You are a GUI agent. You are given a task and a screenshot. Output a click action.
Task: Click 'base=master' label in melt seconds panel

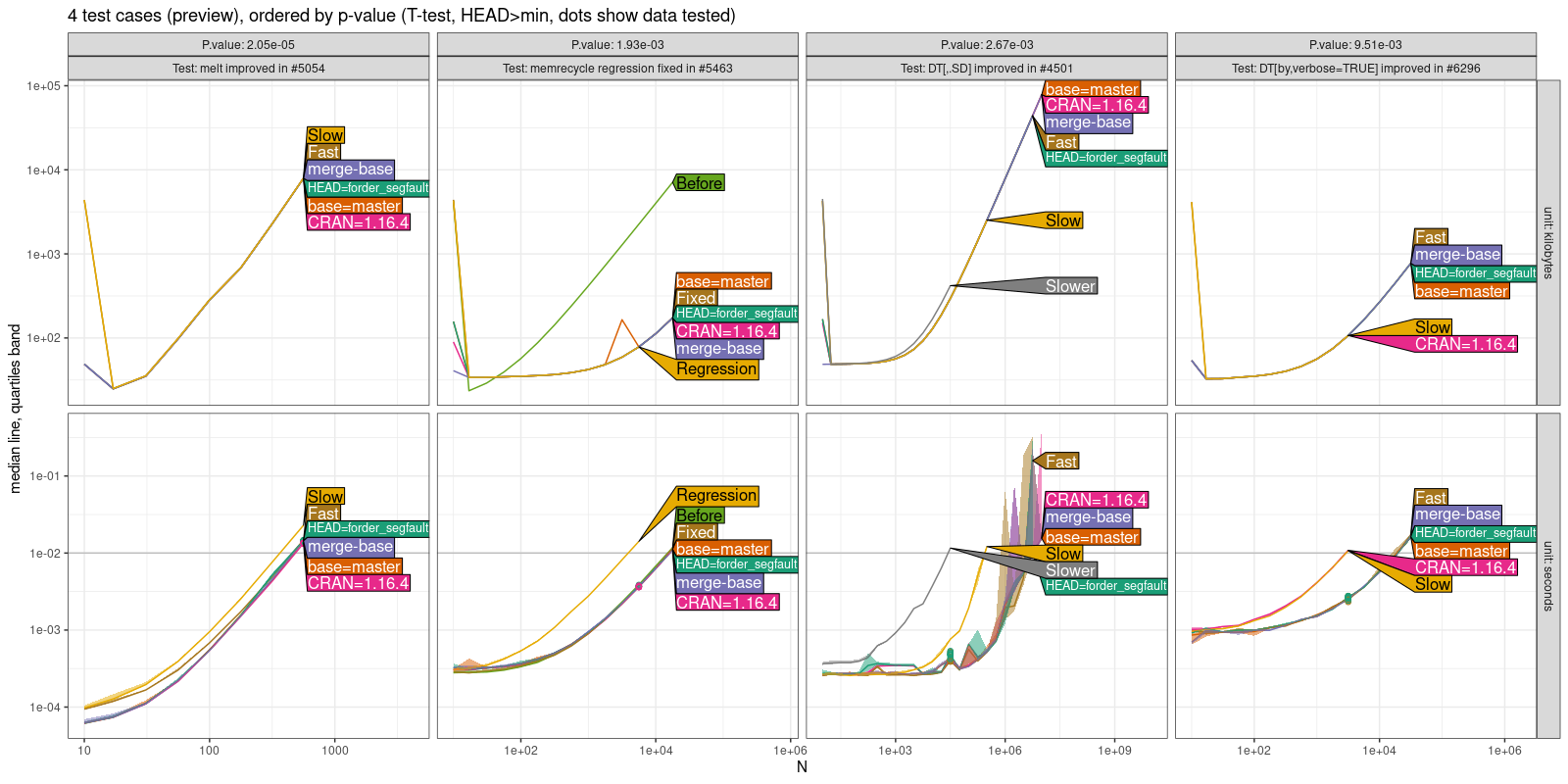point(354,566)
